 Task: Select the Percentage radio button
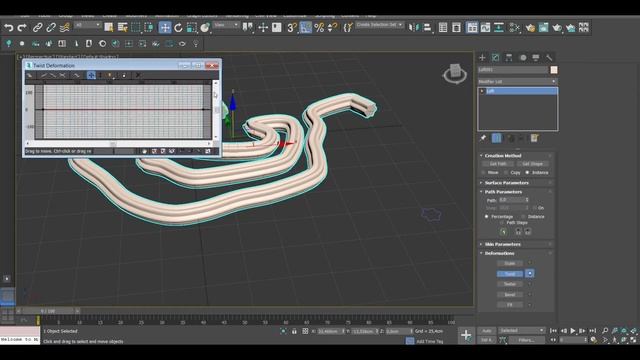pyautogui.click(x=487, y=216)
